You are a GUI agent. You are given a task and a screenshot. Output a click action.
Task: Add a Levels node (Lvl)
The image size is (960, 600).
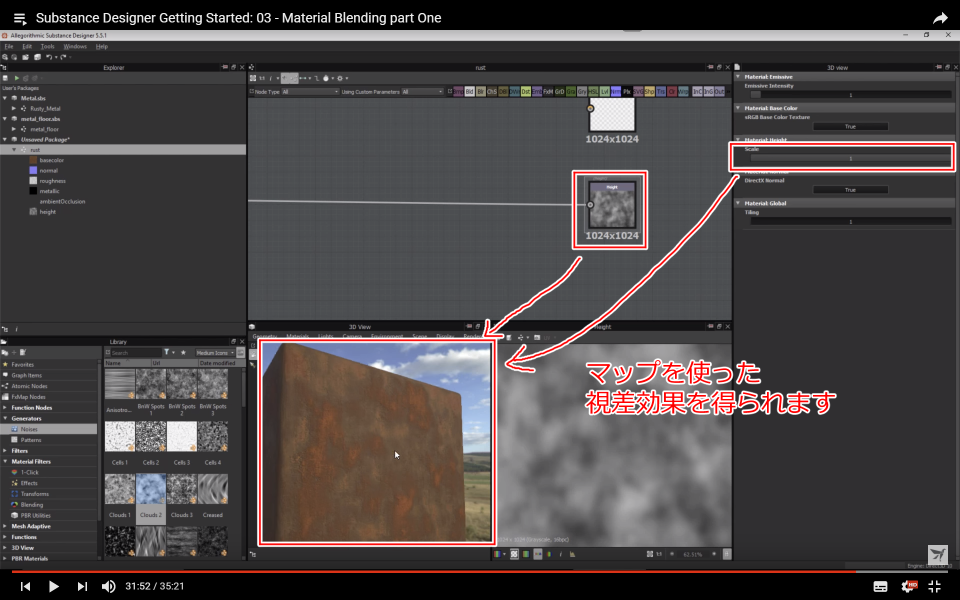pyautogui.click(x=604, y=92)
